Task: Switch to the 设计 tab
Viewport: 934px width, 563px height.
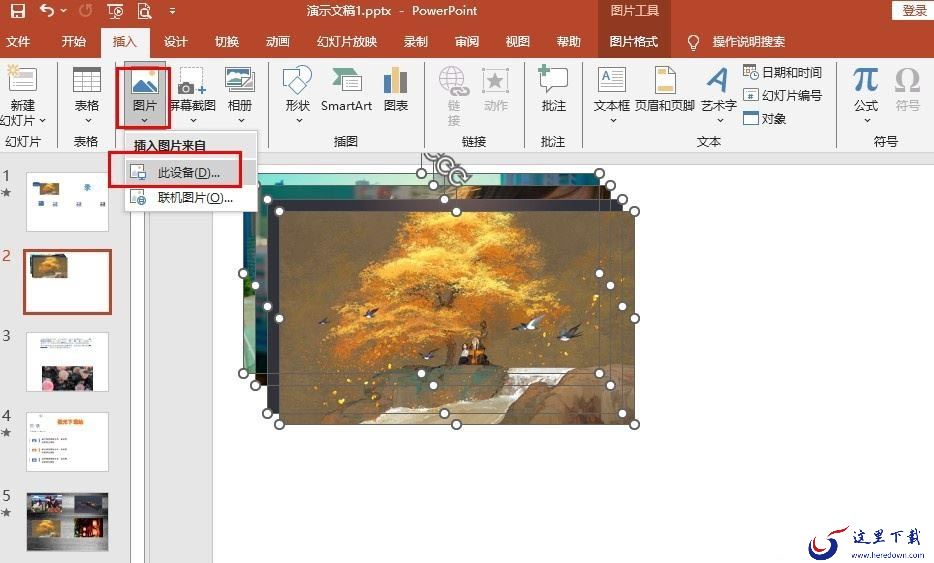Action: click(175, 42)
